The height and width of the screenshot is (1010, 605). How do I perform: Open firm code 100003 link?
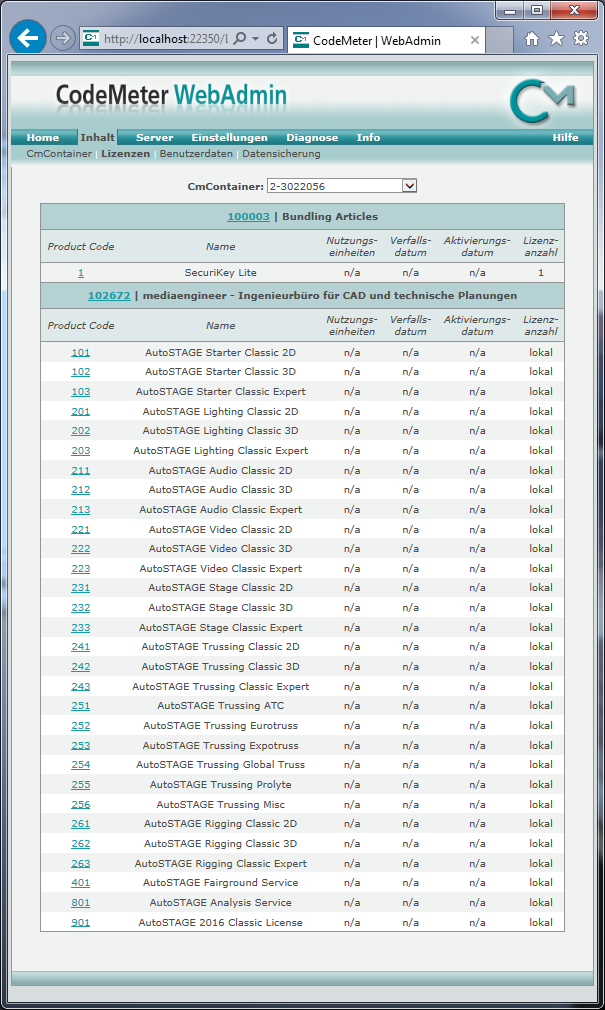[x=248, y=216]
